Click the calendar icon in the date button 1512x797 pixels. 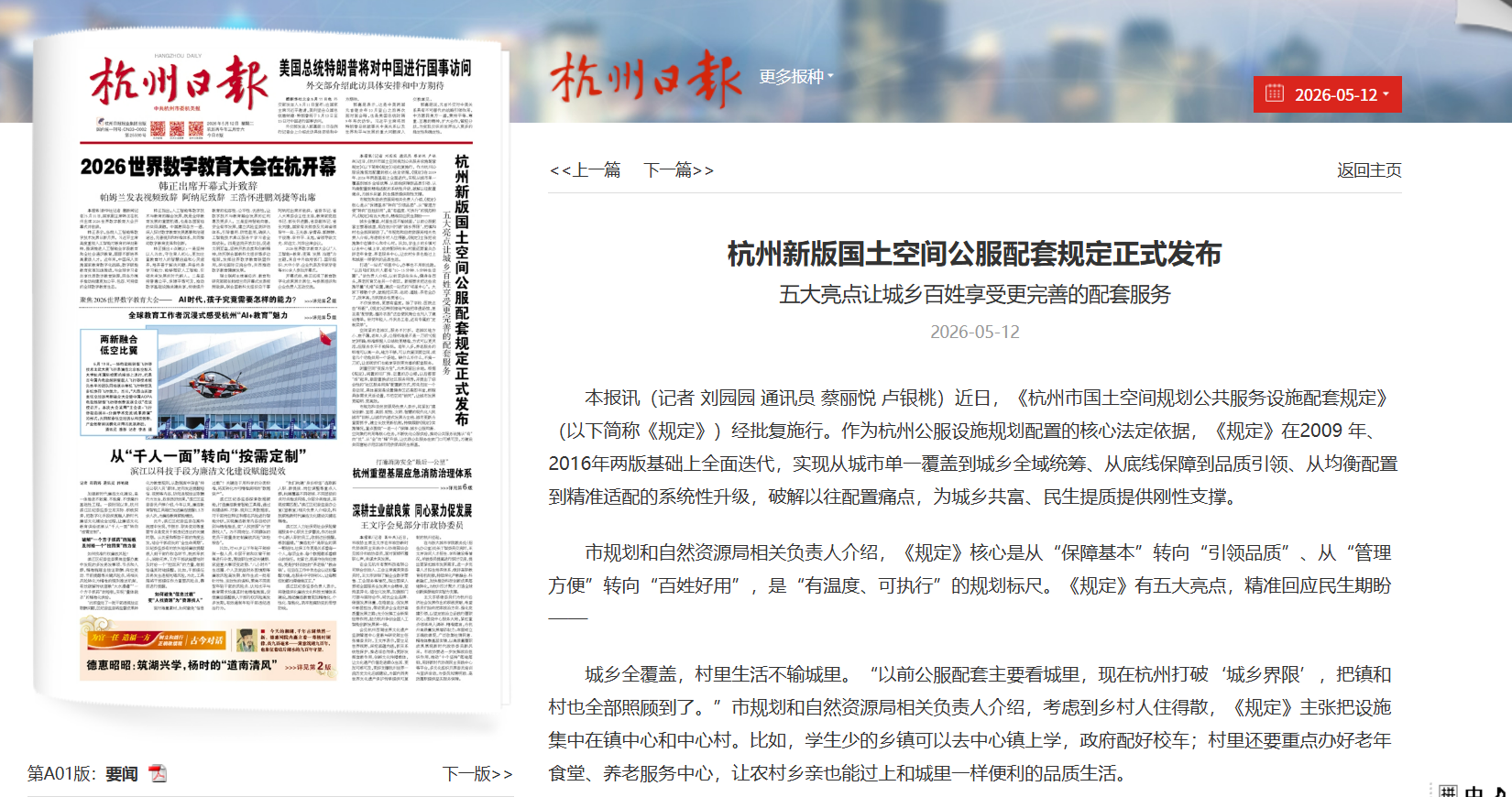(x=1275, y=93)
